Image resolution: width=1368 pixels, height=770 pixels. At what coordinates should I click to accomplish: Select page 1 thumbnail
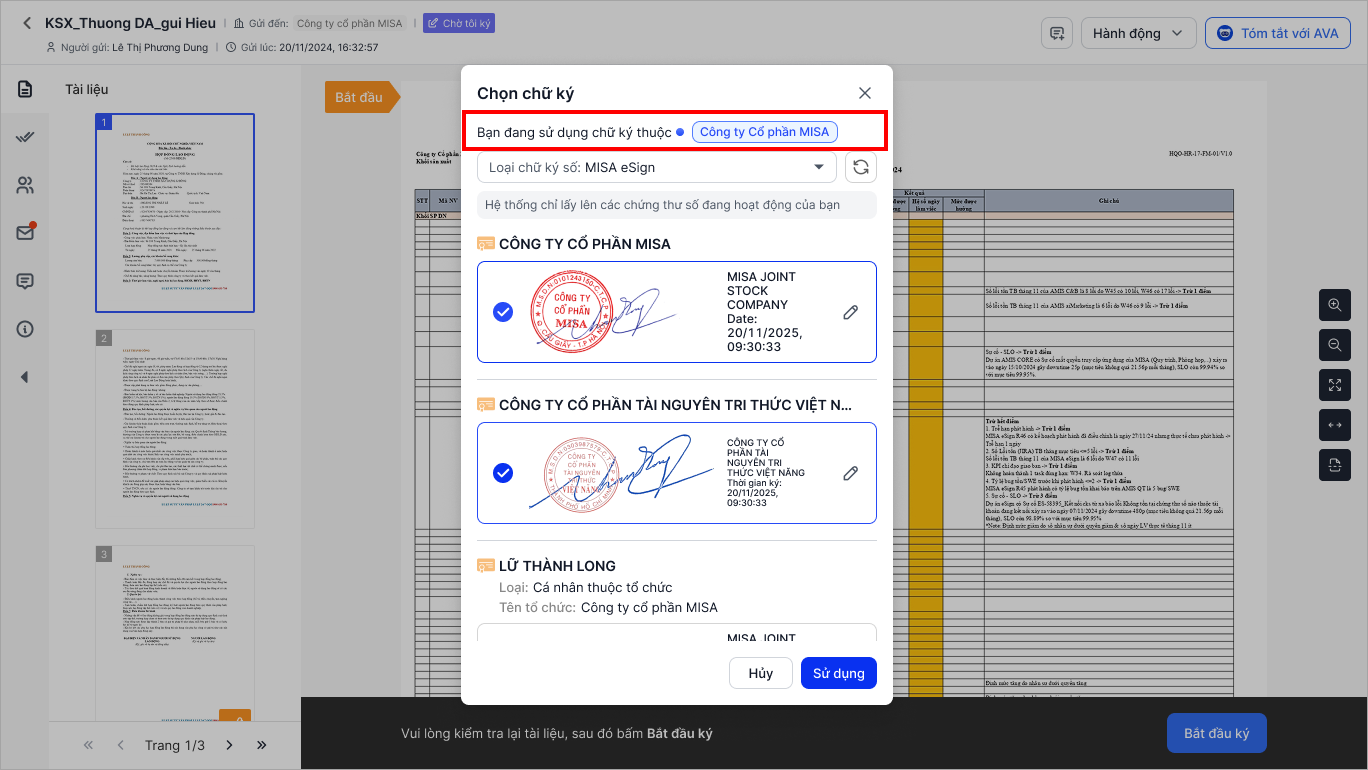tap(175, 213)
